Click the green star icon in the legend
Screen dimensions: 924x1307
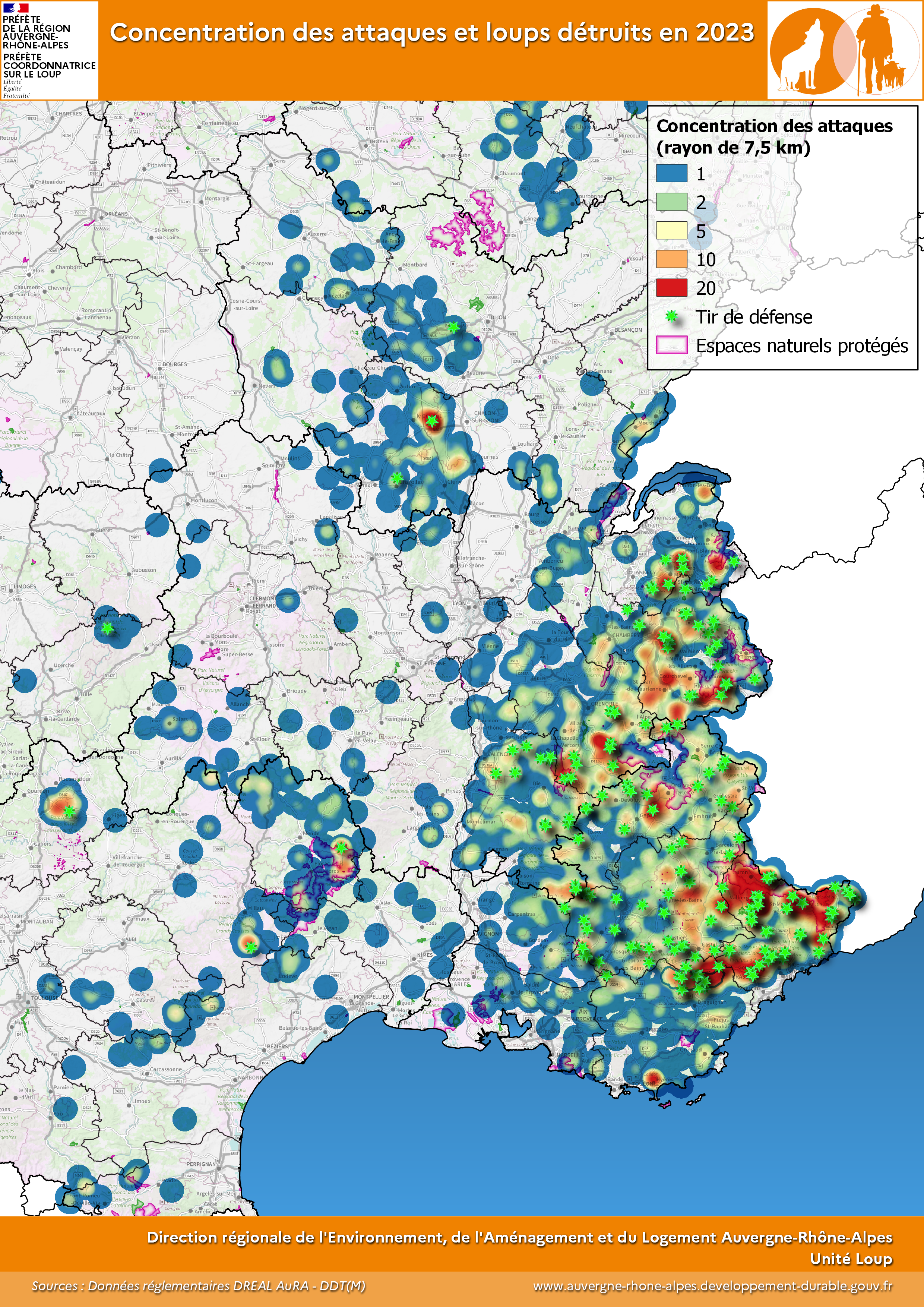click(x=672, y=316)
